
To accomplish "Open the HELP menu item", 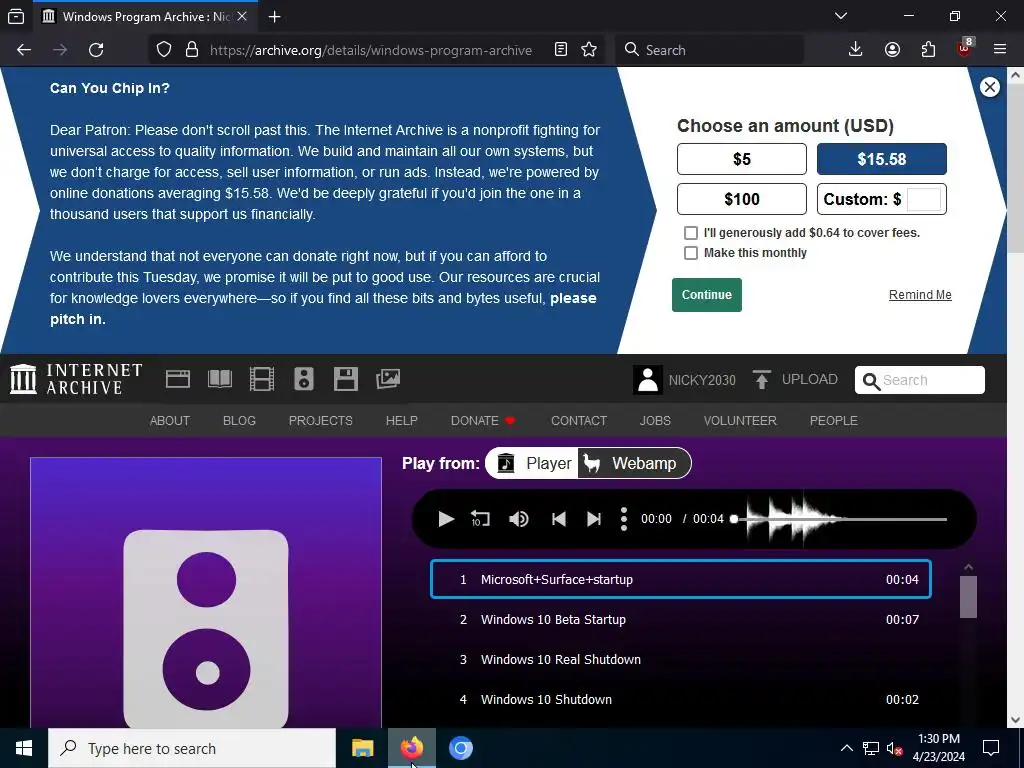I will click(402, 421).
